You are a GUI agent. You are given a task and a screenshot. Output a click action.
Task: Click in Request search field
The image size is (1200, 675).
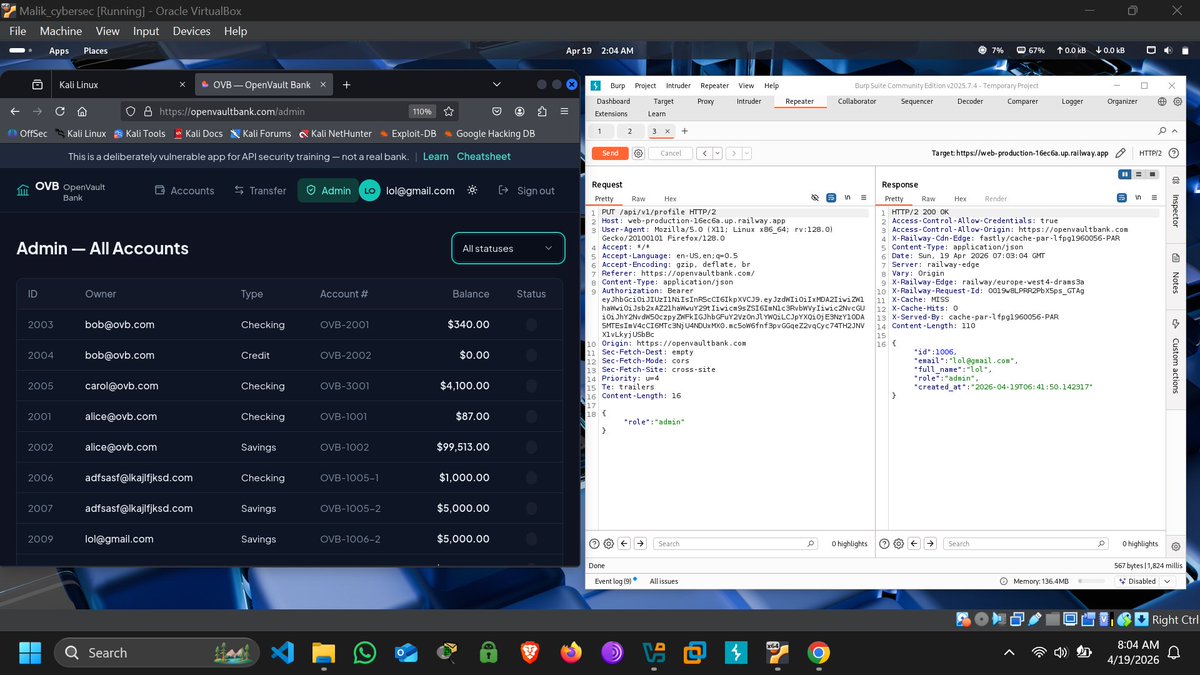[735, 543]
